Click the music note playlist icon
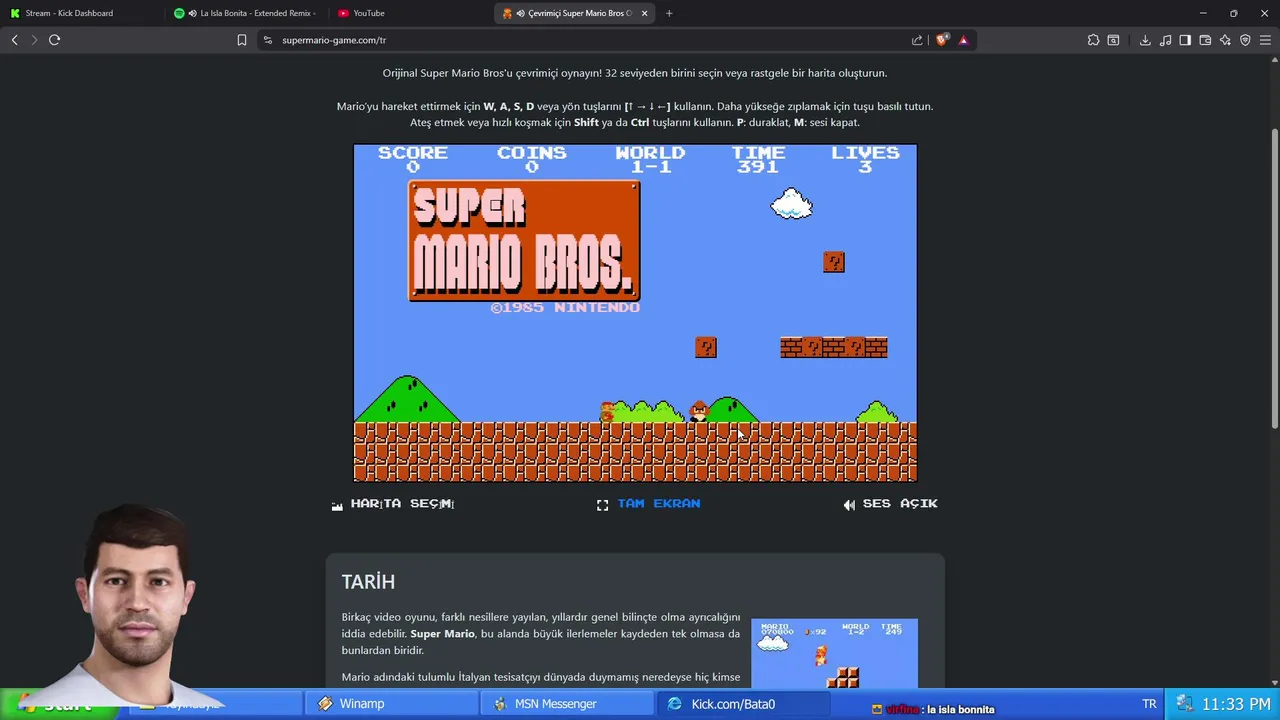This screenshot has width=1280, height=720. [x=1165, y=40]
